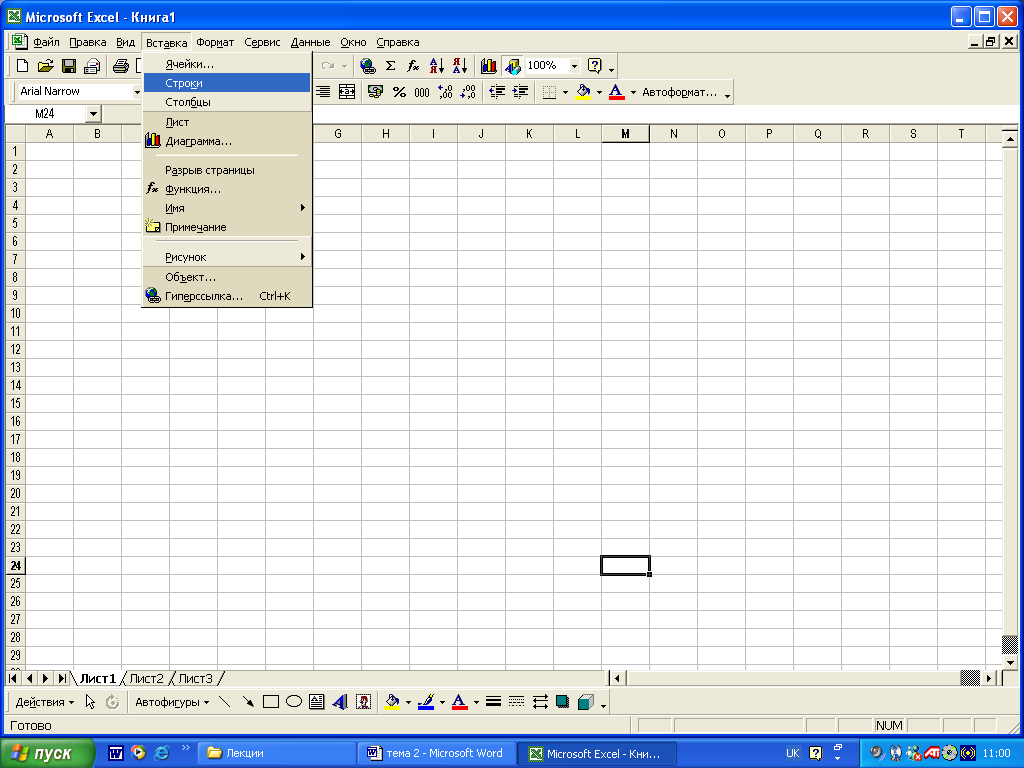This screenshot has height=768, width=1024.
Task: Apply red font color on formatting toolbar
Action: coord(616,92)
